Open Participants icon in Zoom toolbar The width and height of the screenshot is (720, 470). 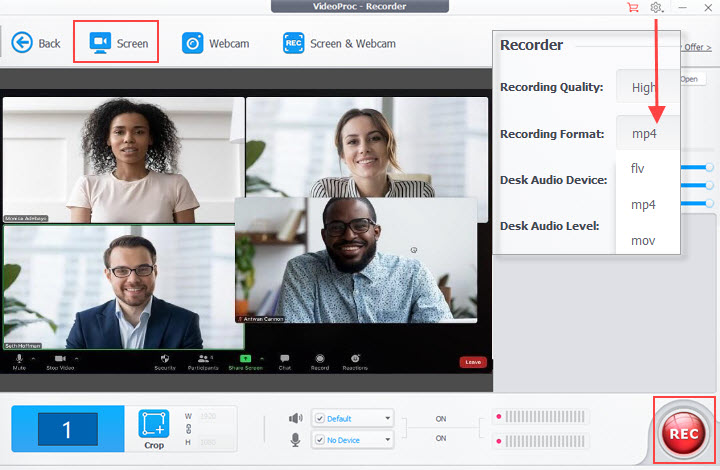(203, 358)
